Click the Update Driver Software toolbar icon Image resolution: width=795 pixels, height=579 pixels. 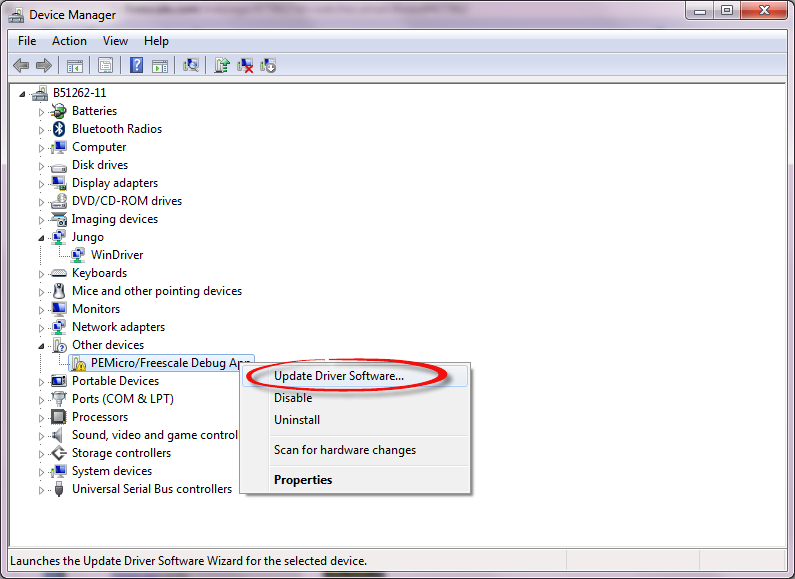(222, 65)
